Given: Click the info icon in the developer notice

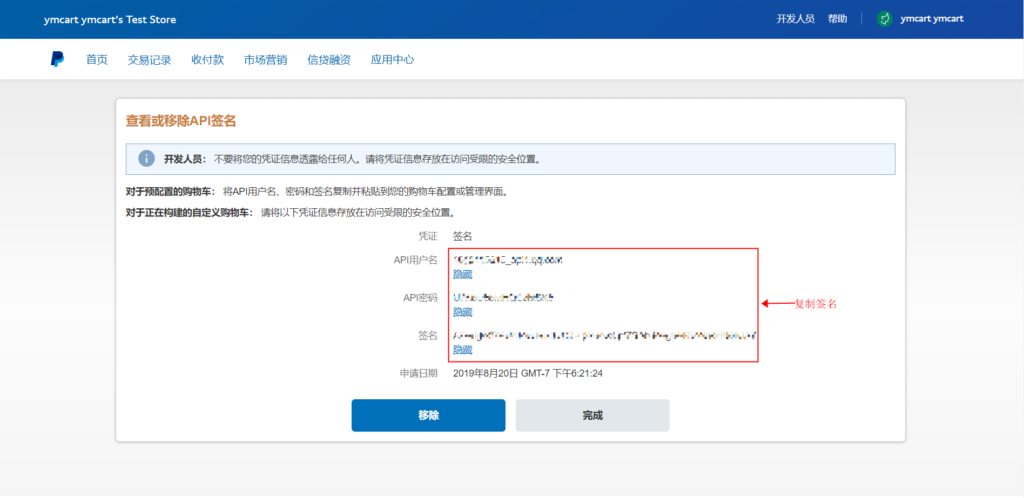Looking at the screenshot, I should point(146,159).
